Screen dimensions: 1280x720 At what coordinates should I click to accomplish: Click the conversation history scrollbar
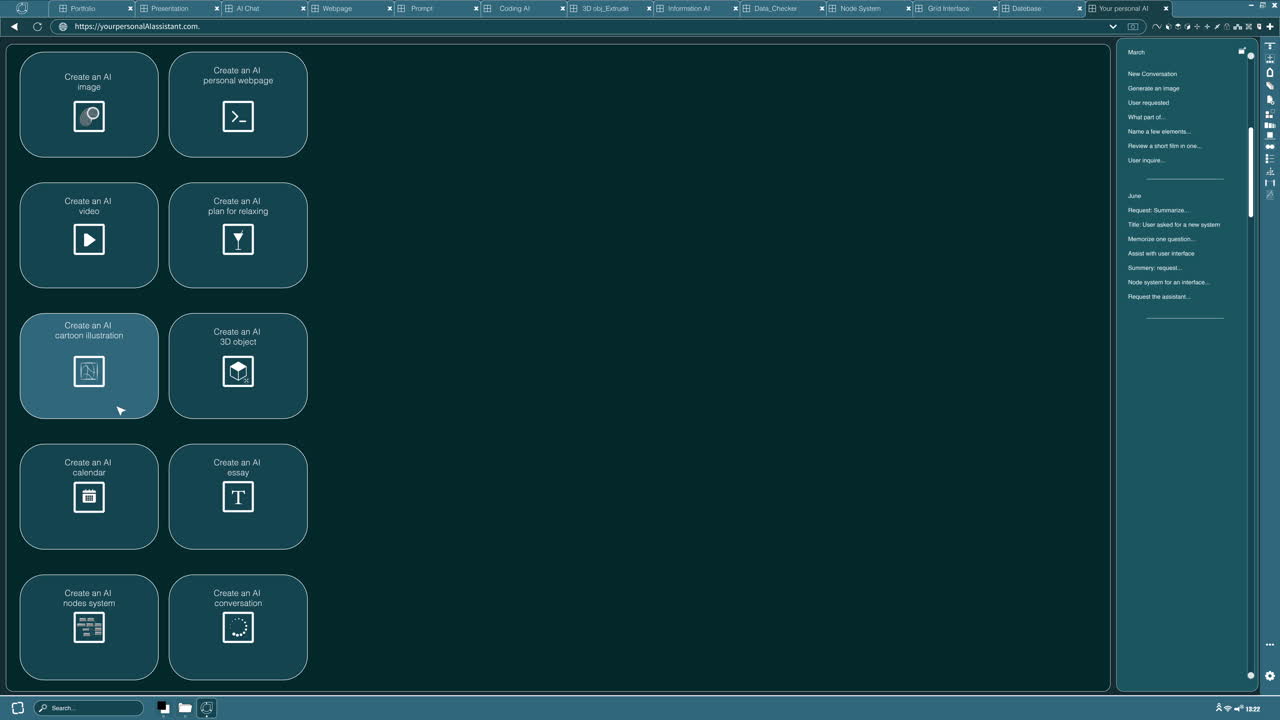1250,170
